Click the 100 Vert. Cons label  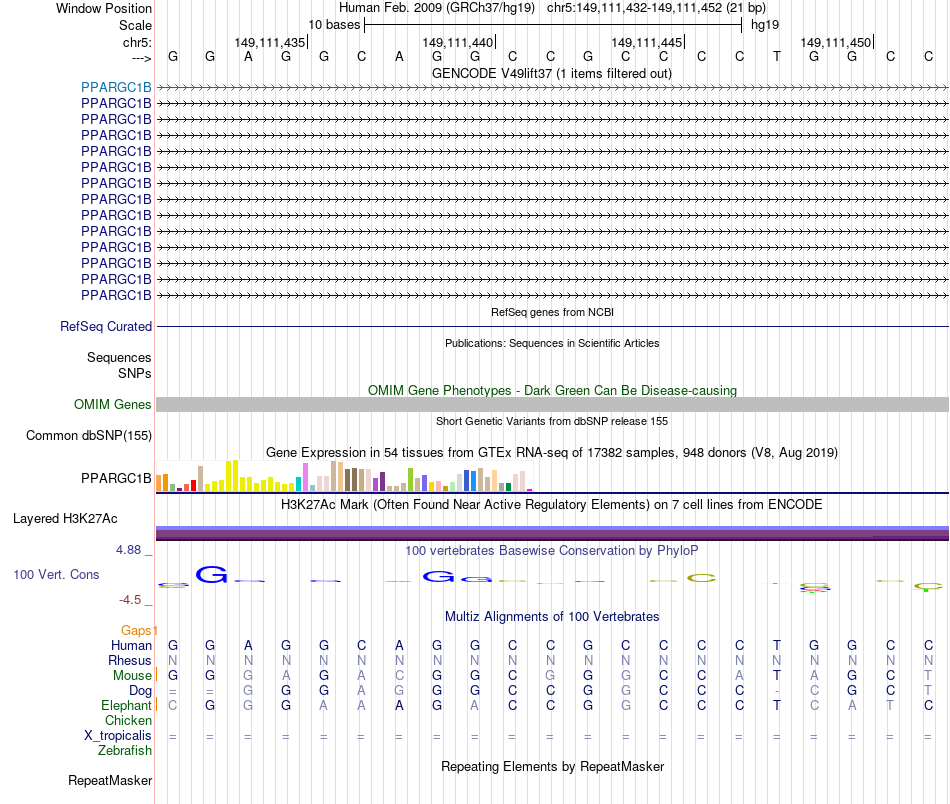[x=56, y=574]
